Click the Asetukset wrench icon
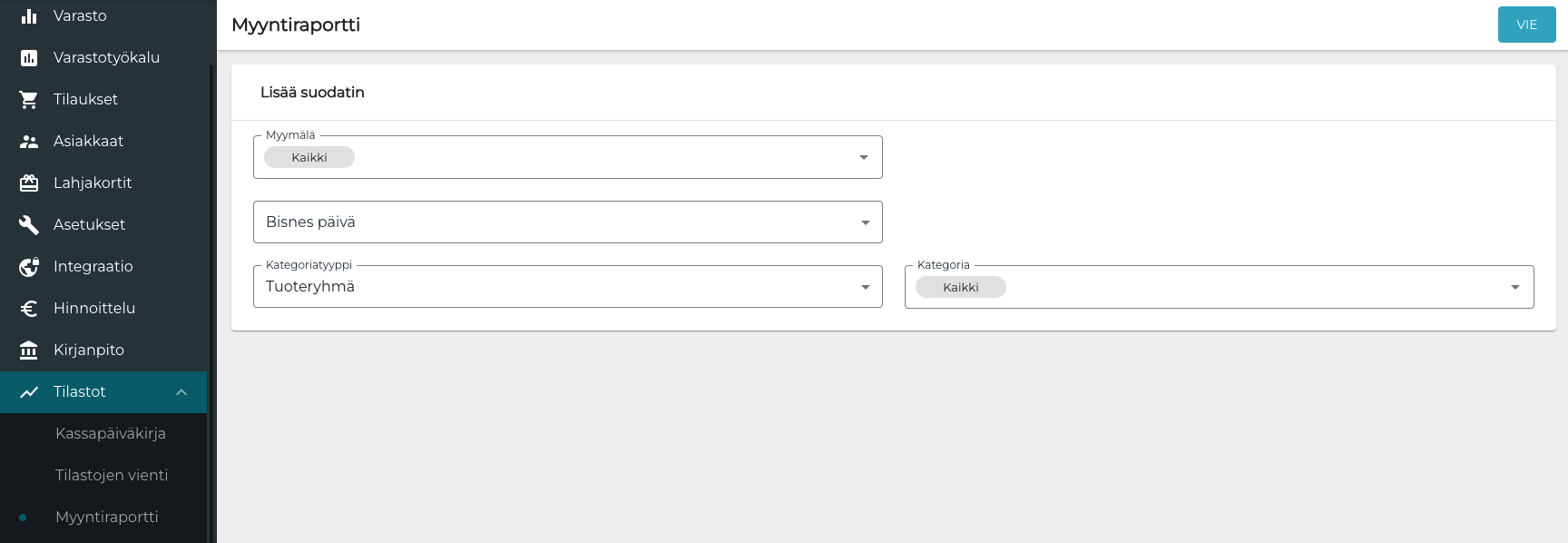 click(29, 225)
